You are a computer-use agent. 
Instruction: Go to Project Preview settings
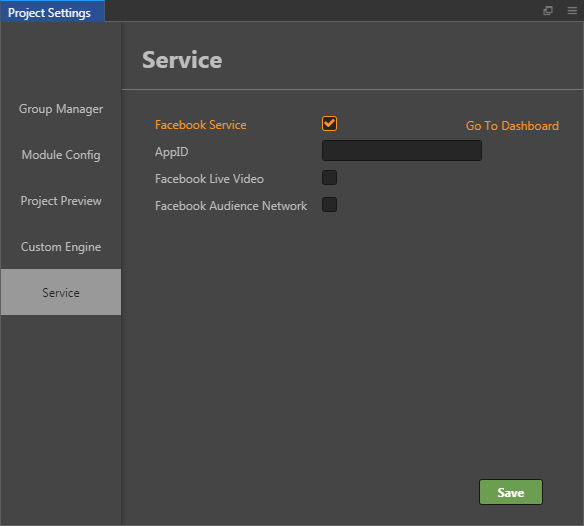click(x=61, y=200)
